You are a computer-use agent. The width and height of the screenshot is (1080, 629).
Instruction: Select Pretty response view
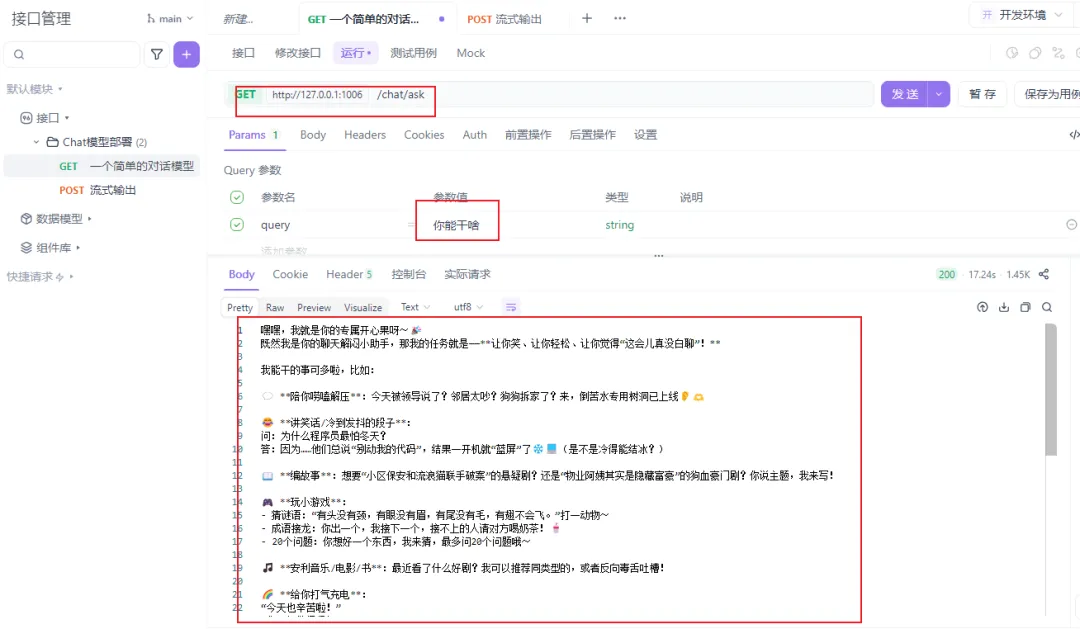(x=240, y=307)
